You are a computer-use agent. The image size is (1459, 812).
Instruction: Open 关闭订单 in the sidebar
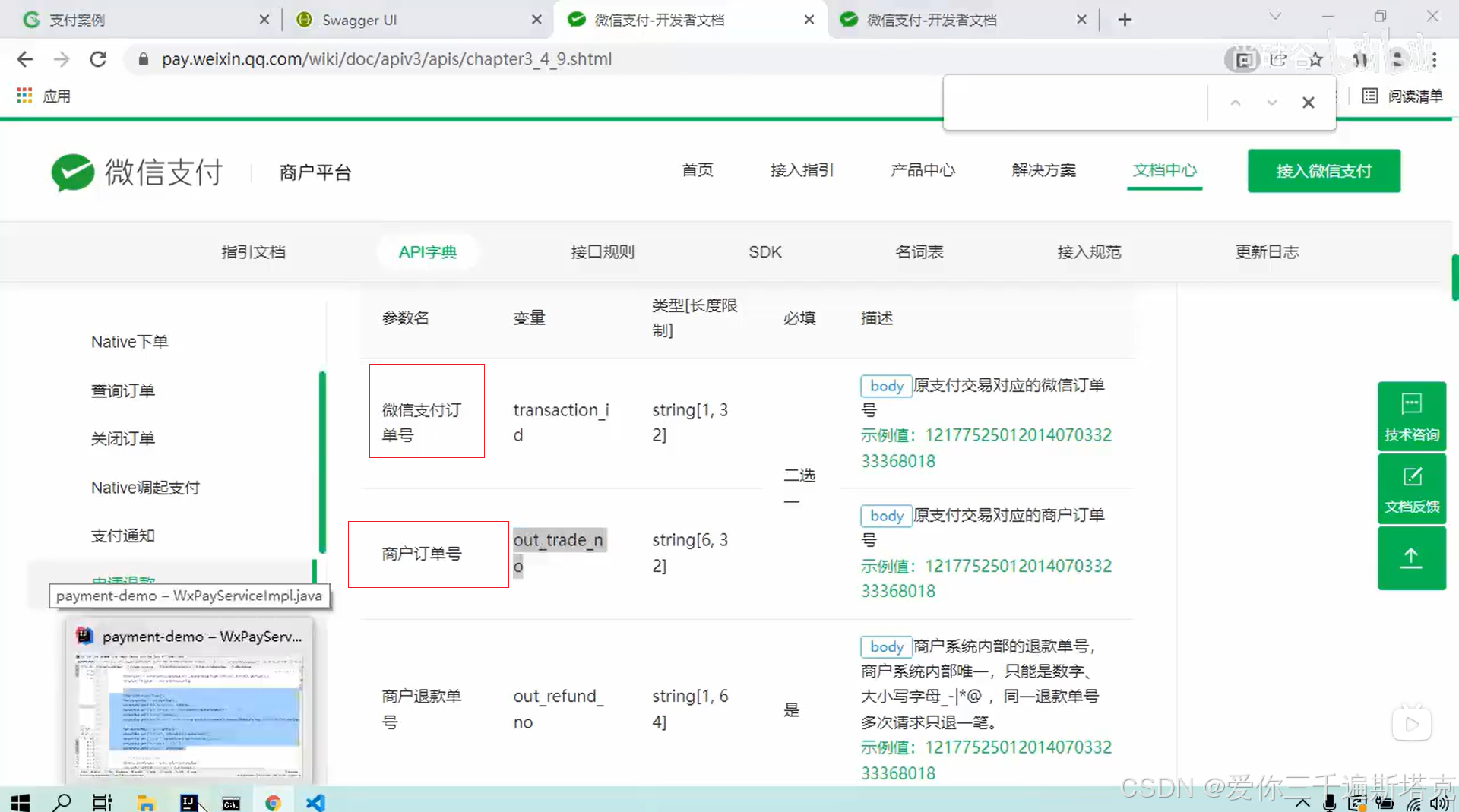click(122, 439)
